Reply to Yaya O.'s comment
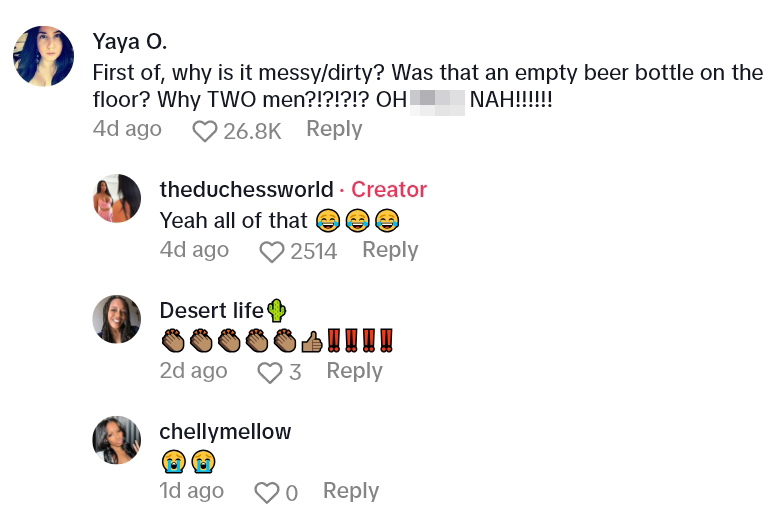Viewport: 784px width, 521px height. 334,129
